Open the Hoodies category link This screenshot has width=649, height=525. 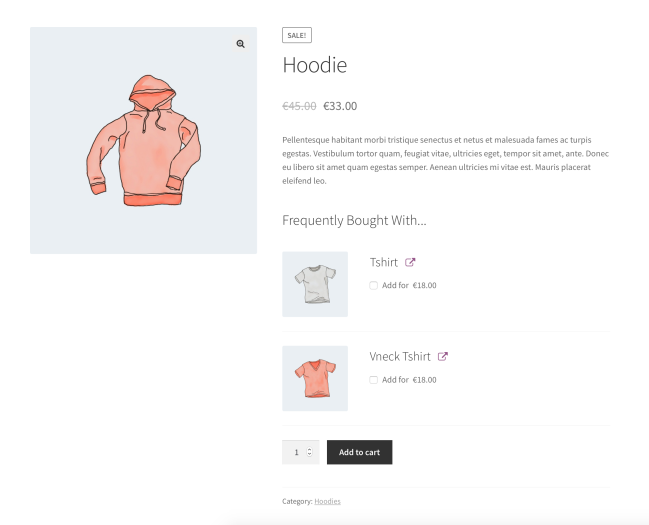point(327,501)
